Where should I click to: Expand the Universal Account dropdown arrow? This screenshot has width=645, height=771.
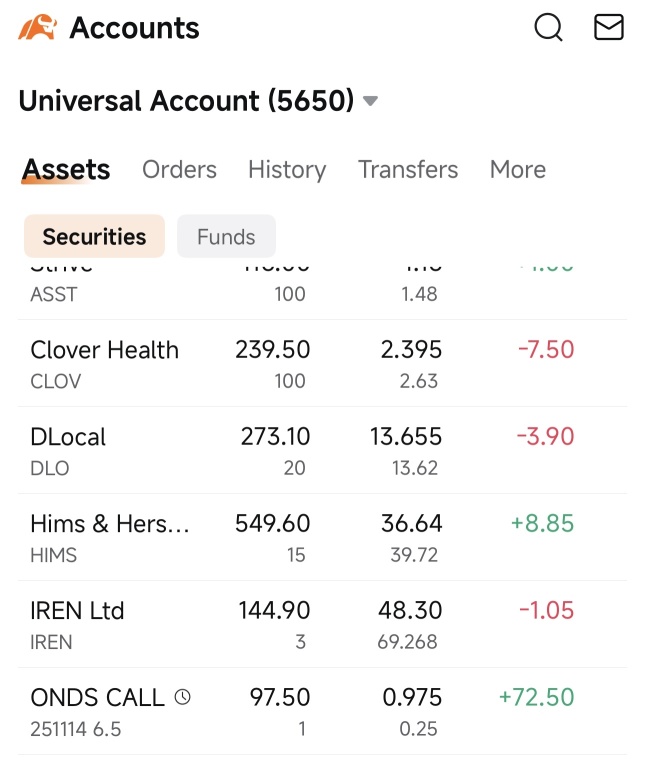tap(370, 101)
